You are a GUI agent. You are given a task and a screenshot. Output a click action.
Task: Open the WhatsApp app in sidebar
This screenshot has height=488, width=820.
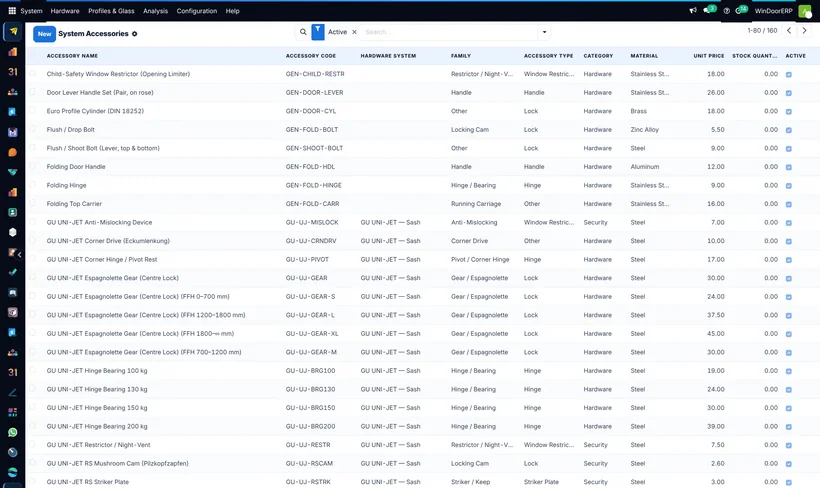13,432
